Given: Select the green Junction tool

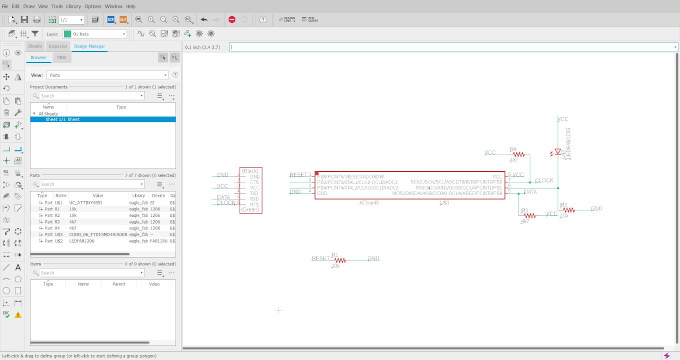Looking at the screenshot, I should 7,160.
